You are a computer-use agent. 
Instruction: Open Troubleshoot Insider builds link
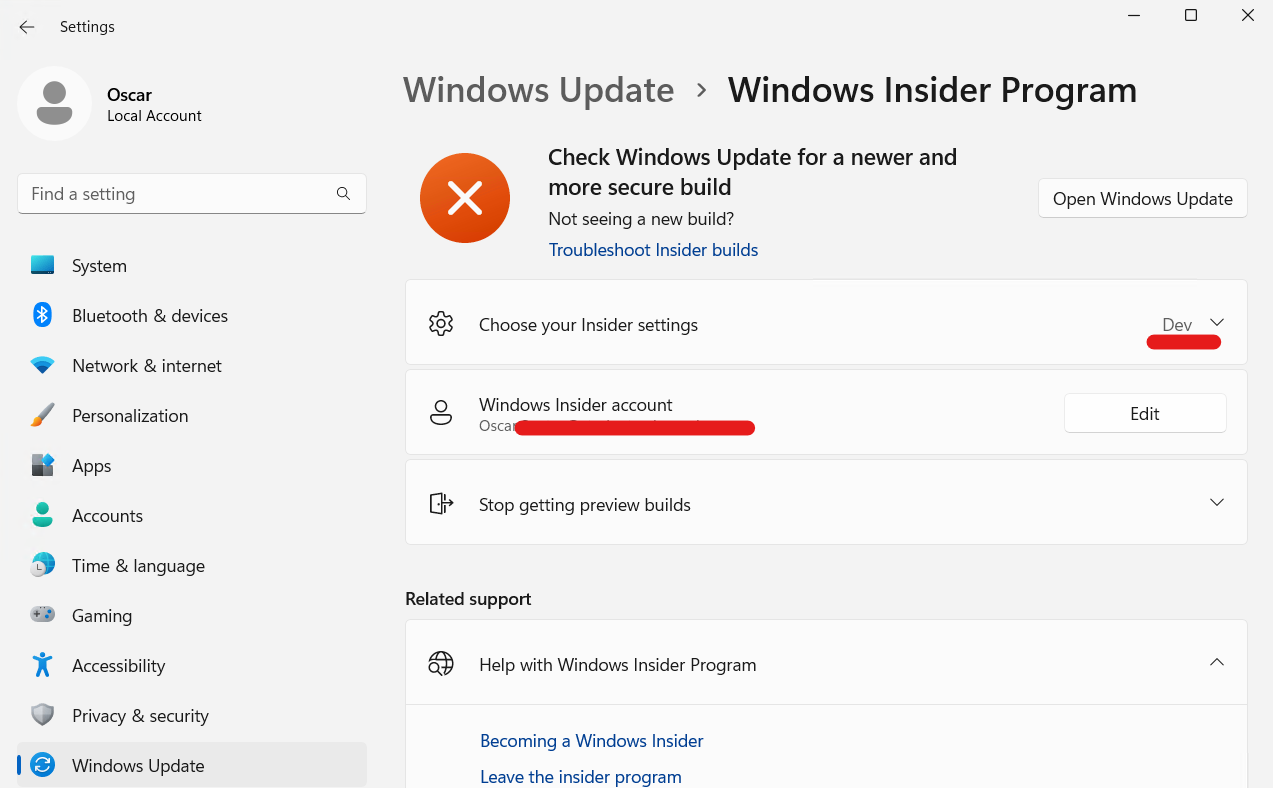pos(653,249)
